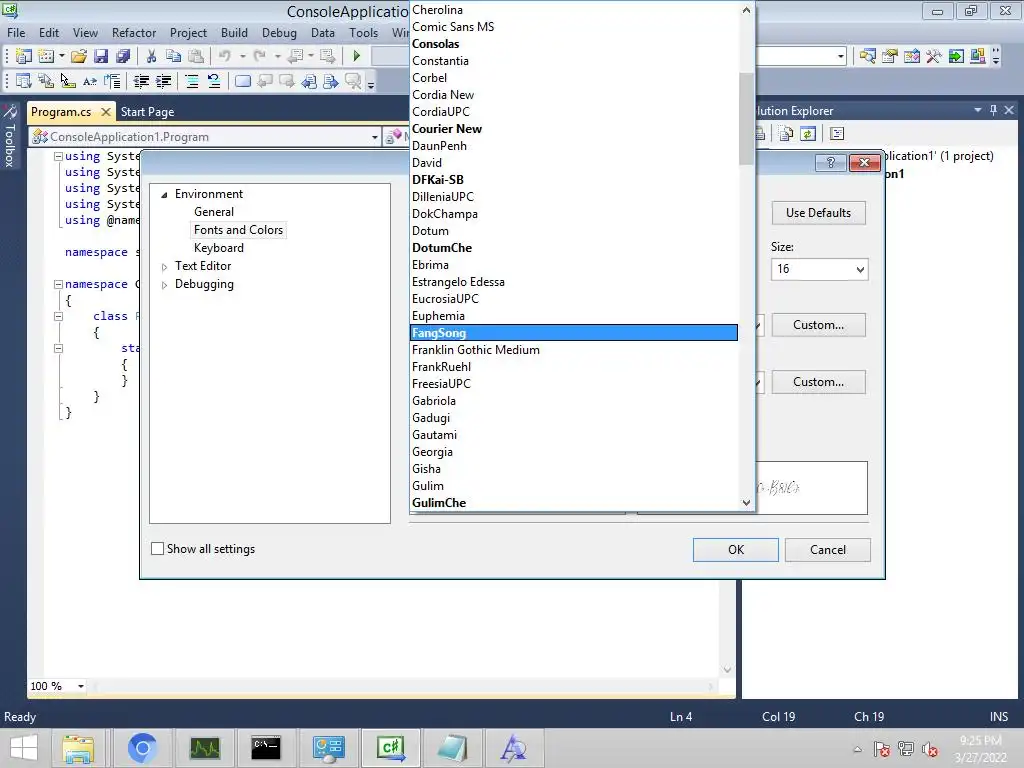Open the font Size dropdown
Image resolution: width=1024 pixels, height=768 pixels.
860,269
